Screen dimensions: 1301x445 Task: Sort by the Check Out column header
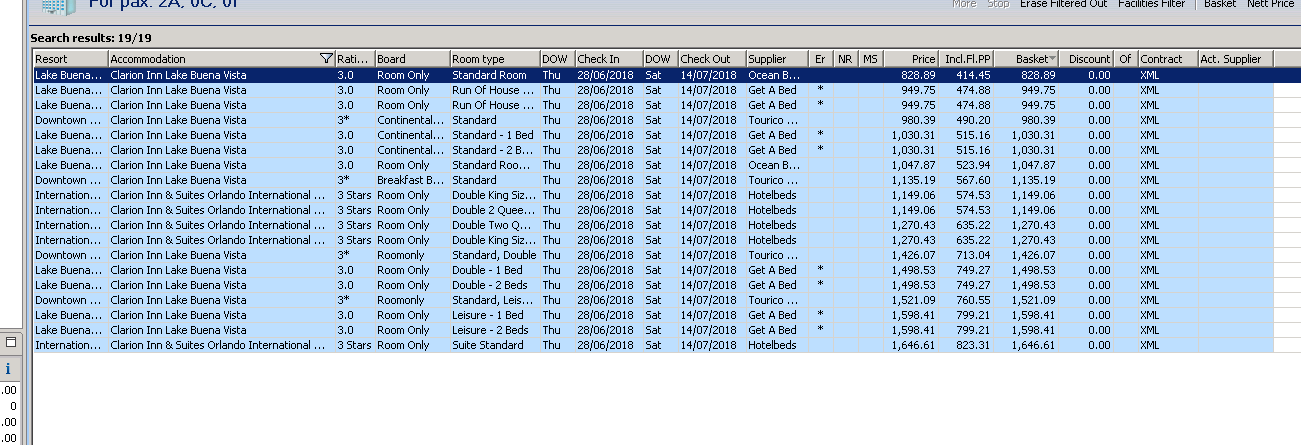click(x=712, y=59)
